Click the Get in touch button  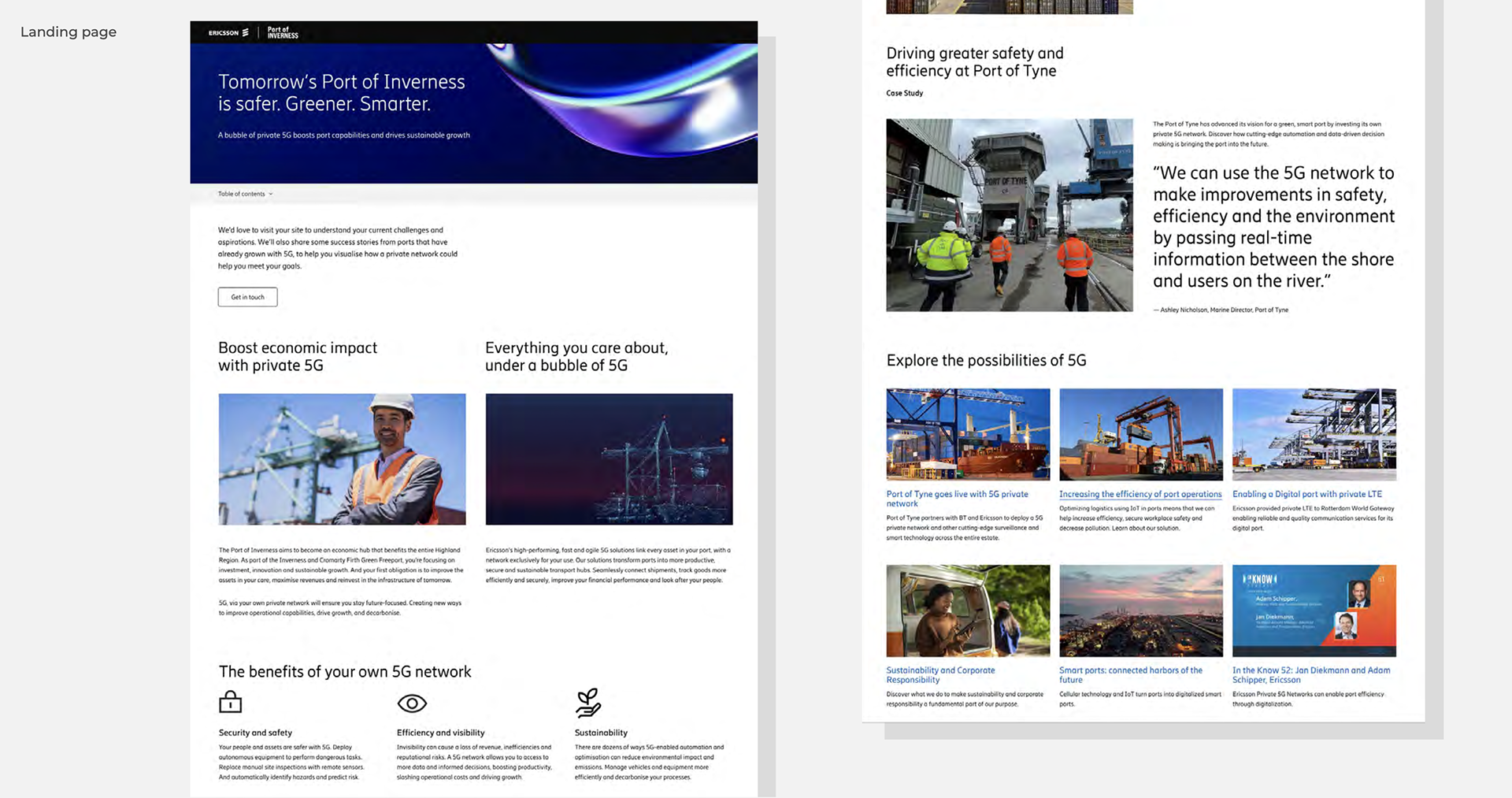(247, 297)
